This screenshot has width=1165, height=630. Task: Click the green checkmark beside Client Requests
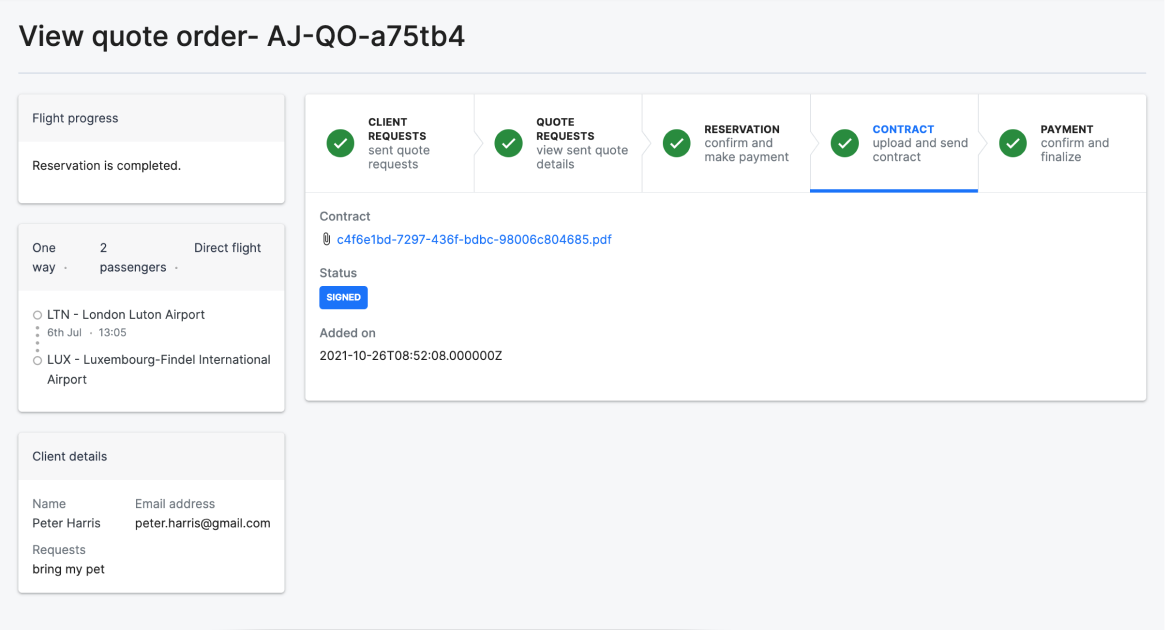pos(341,143)
